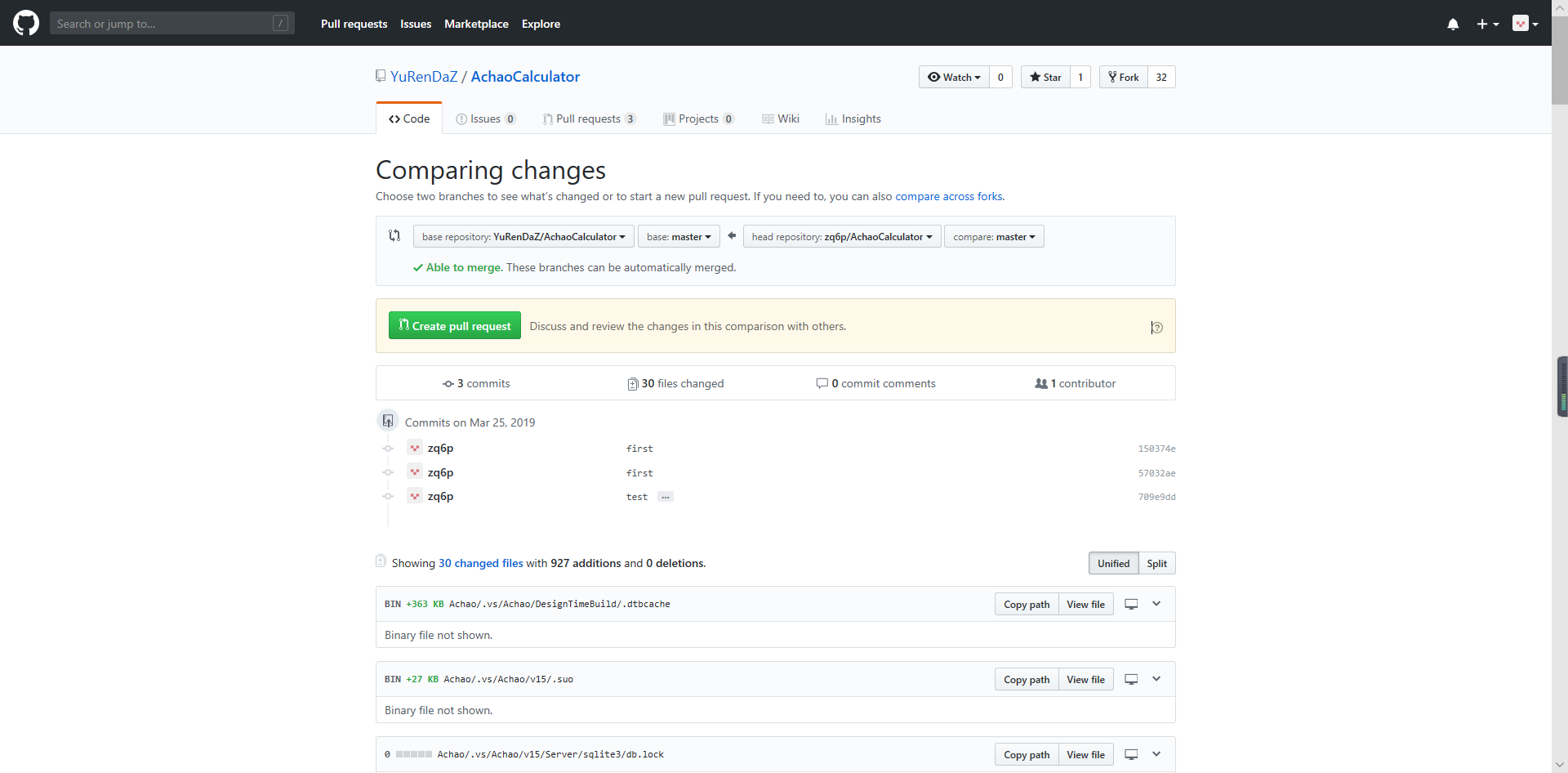Open zq6p avatar on commit 57032ae
Image resolution: width=1568 pixels, height=773 pixels.
coord(415,472)
